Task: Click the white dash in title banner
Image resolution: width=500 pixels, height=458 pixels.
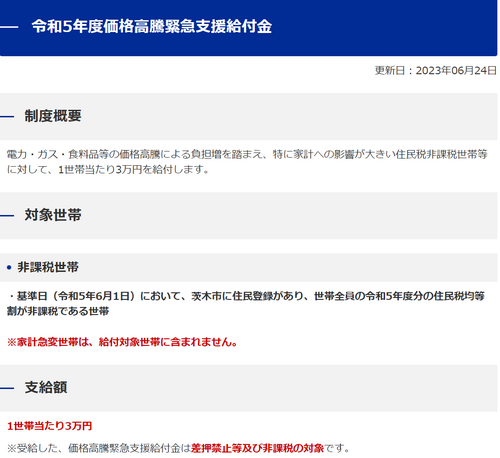Action: point(9,27)
